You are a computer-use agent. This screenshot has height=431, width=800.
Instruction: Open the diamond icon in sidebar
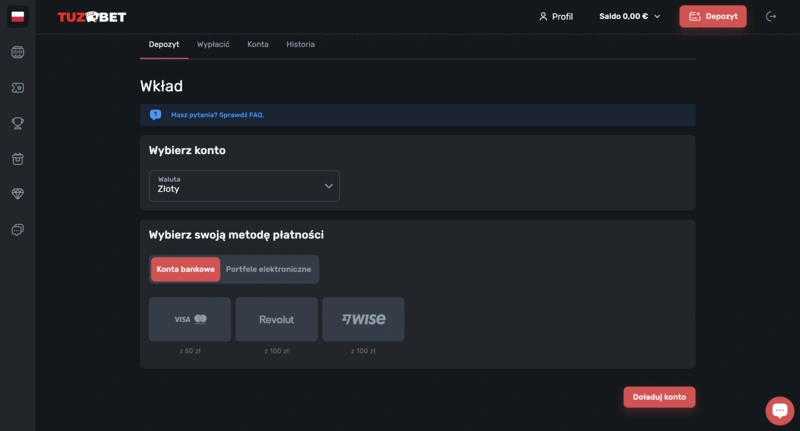(17, 194)
